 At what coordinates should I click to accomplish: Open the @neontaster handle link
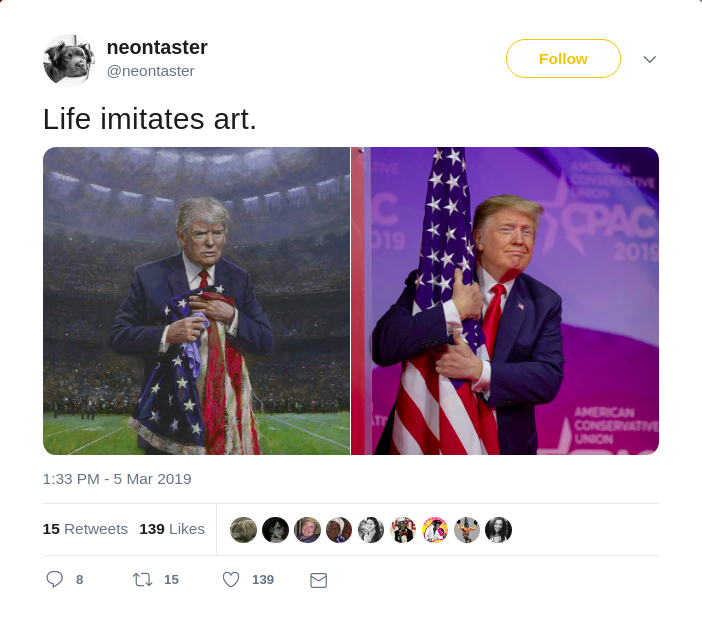click(150, 71)
